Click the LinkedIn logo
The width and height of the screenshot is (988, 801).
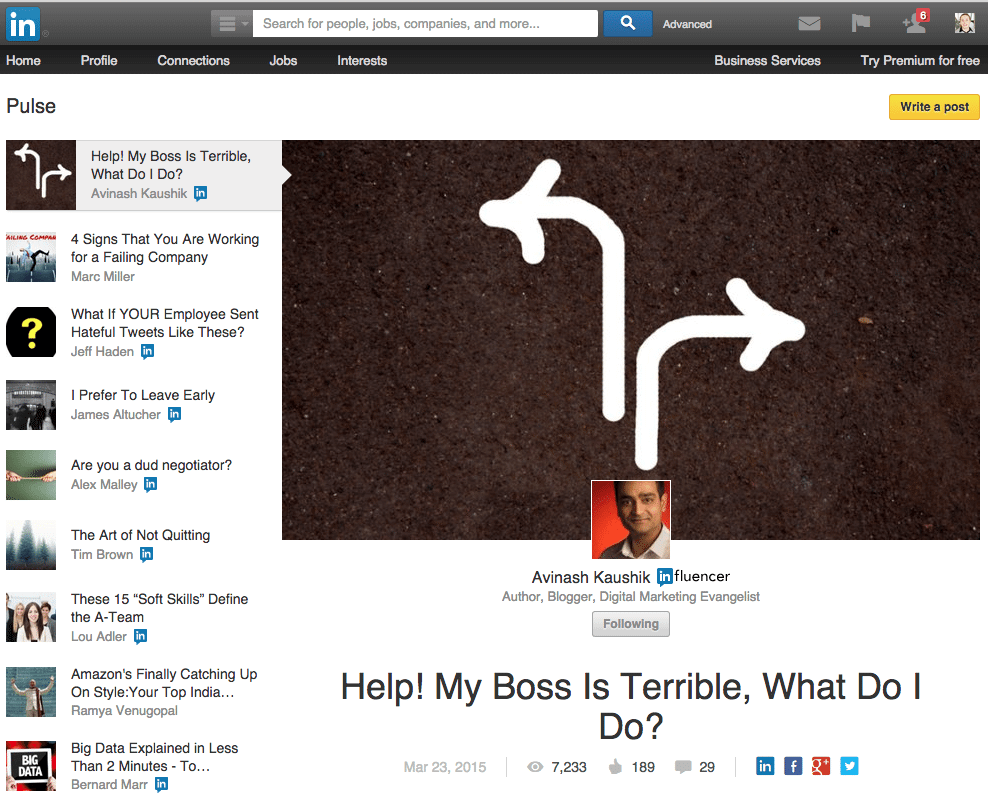(23, 24)
